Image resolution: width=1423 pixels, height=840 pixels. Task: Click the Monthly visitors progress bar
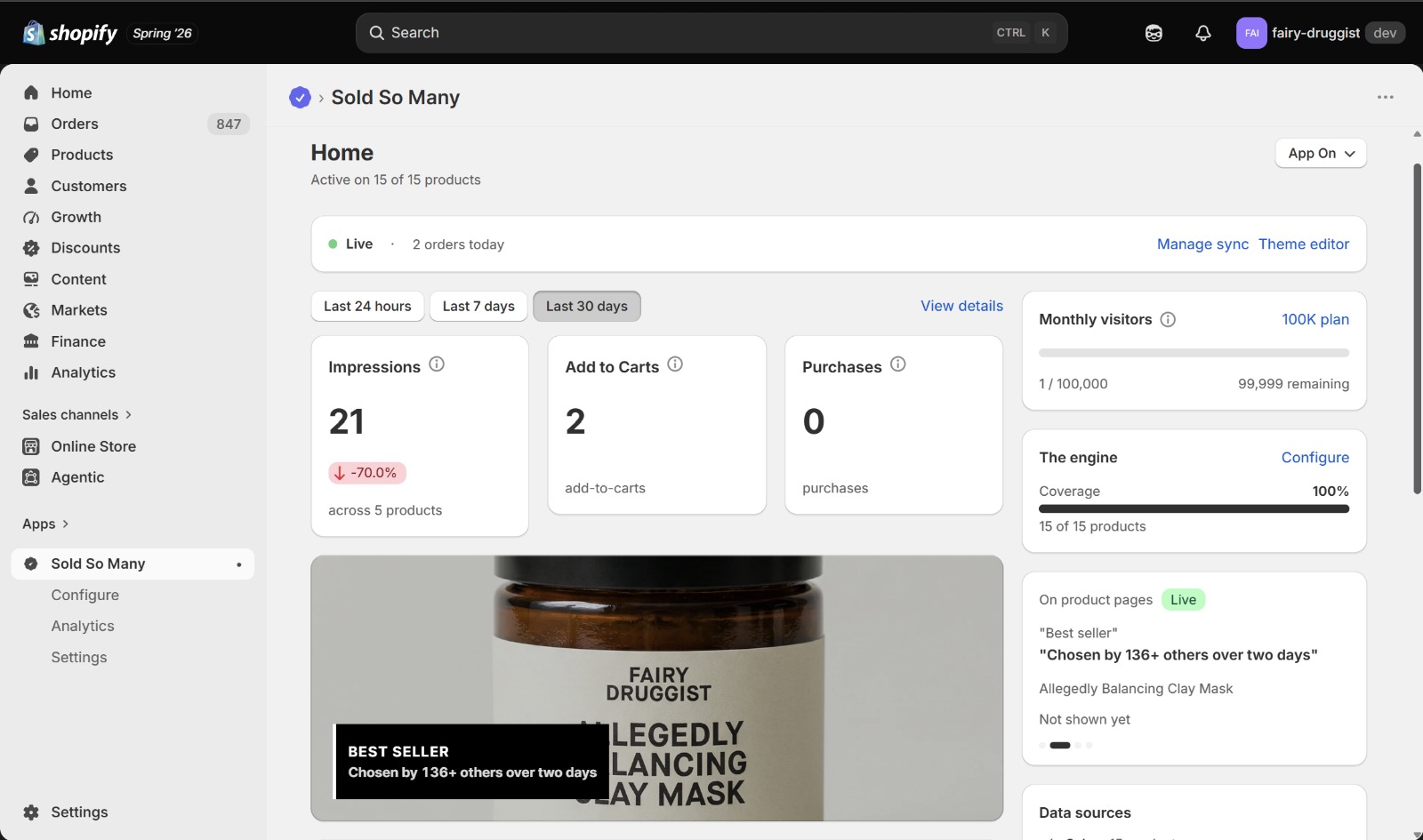point(1194,353)
